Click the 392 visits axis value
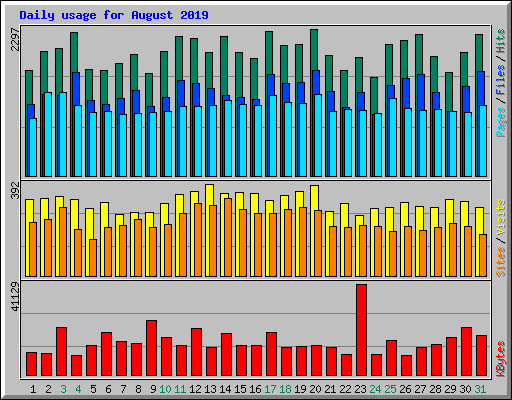Image resolution: width=512 pixels, height=400 pixels. point(15,190)
